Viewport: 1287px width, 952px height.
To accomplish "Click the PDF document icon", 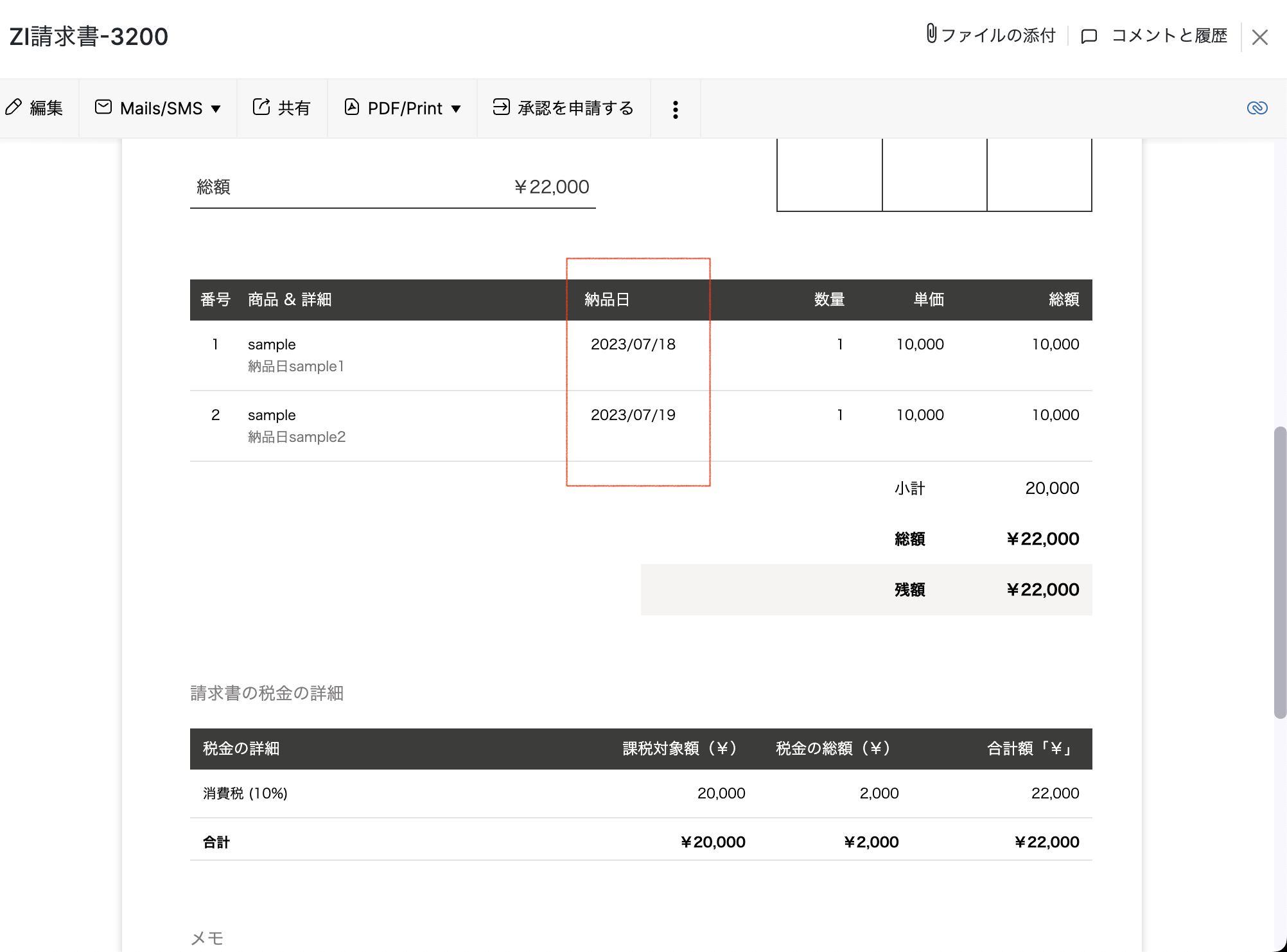I will tap(351, 107).
